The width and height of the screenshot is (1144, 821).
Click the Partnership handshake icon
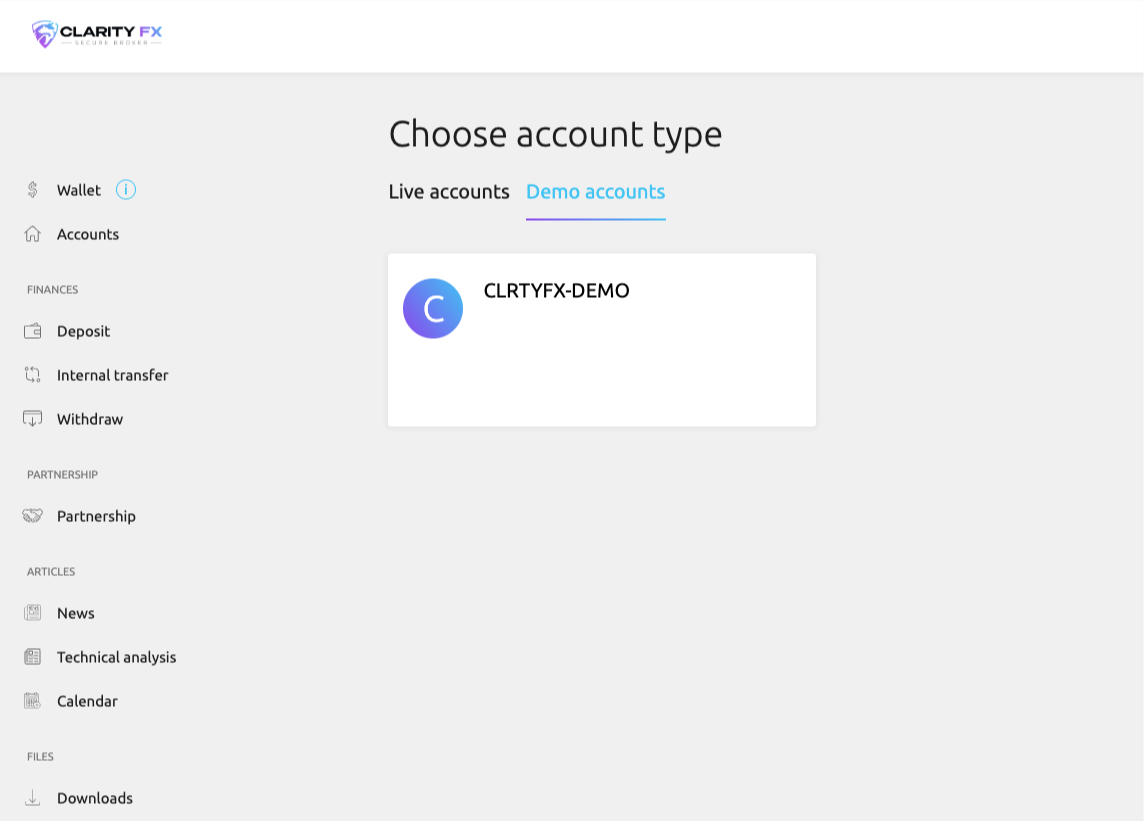(x=32, y=516)
